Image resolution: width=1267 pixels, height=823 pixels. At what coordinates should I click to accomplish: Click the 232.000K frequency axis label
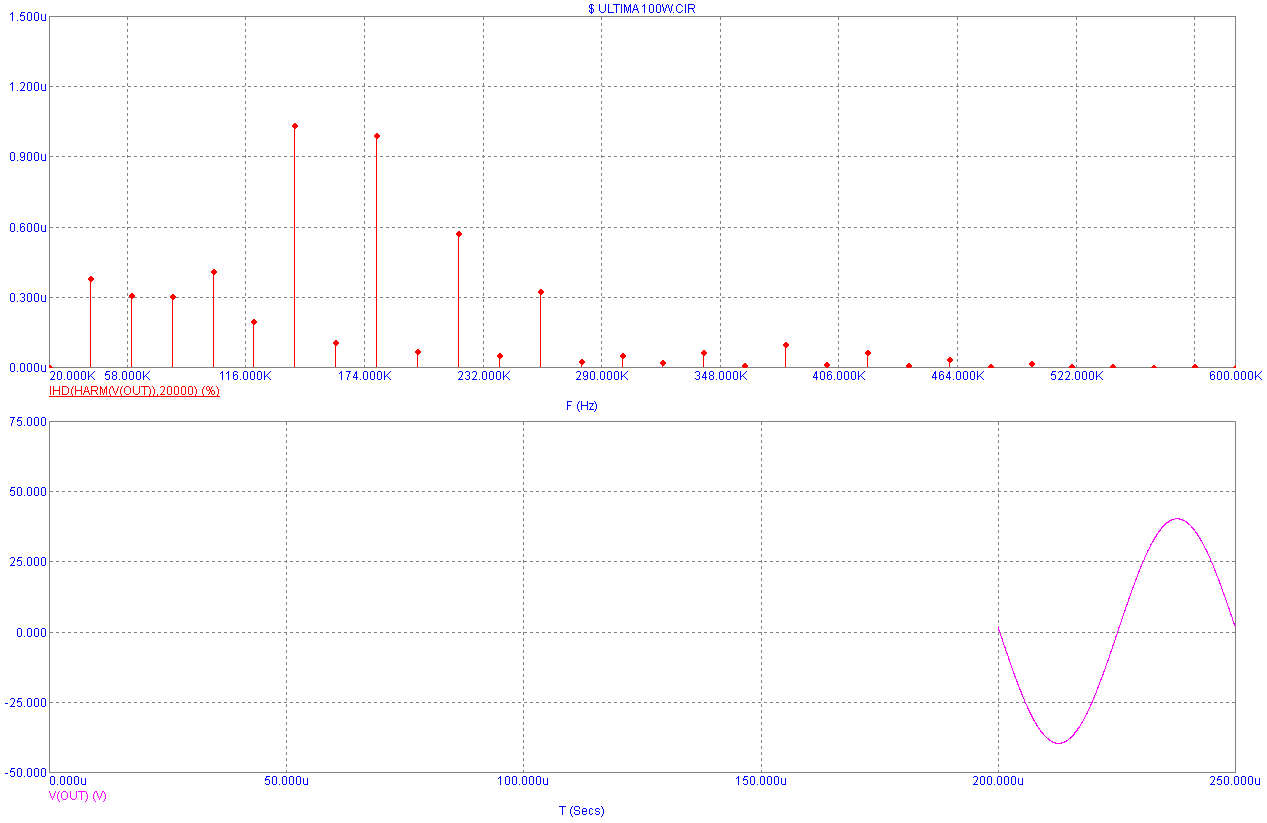(x=483, y=376)
